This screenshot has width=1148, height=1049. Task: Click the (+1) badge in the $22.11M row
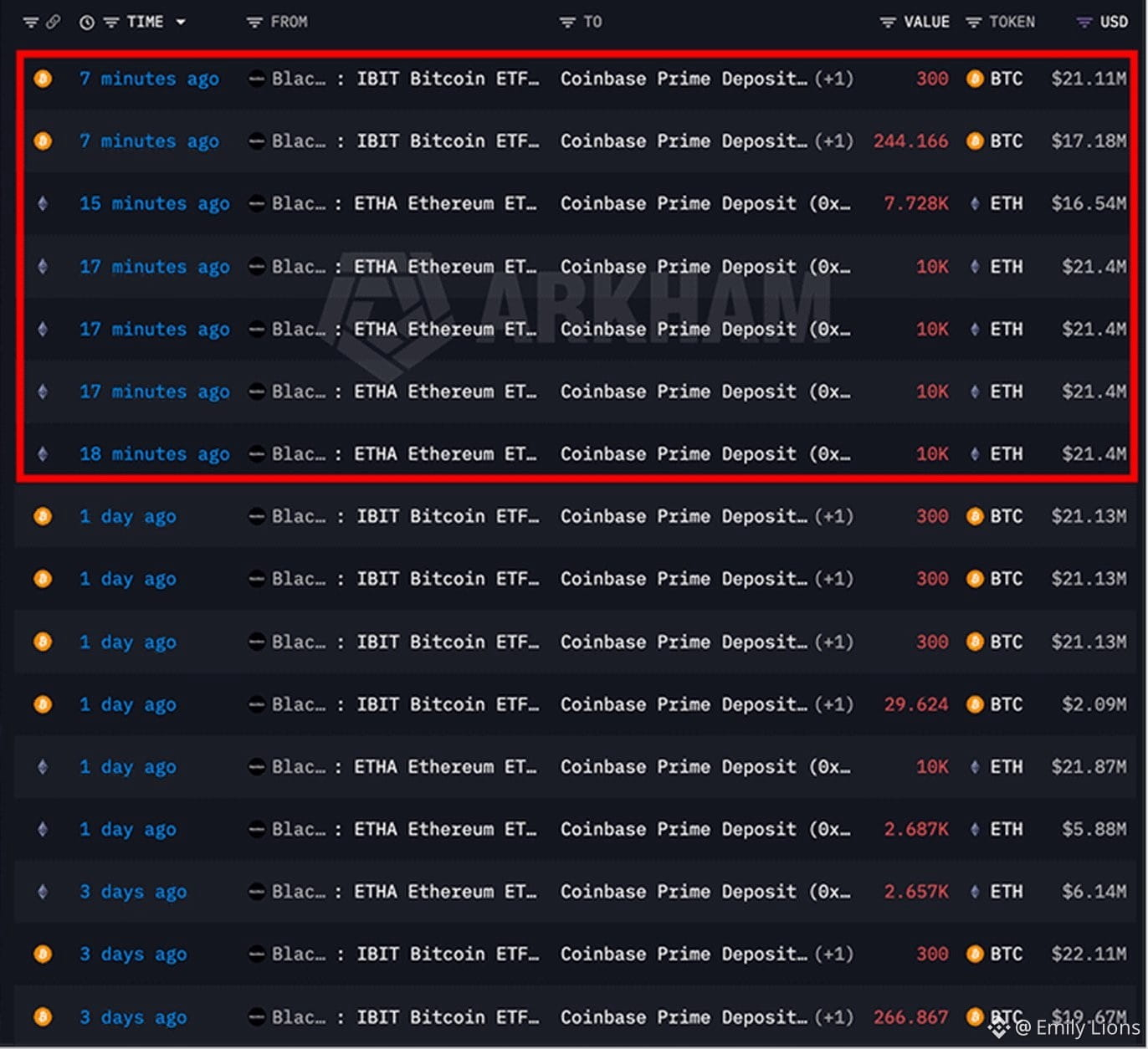(834, 954)
